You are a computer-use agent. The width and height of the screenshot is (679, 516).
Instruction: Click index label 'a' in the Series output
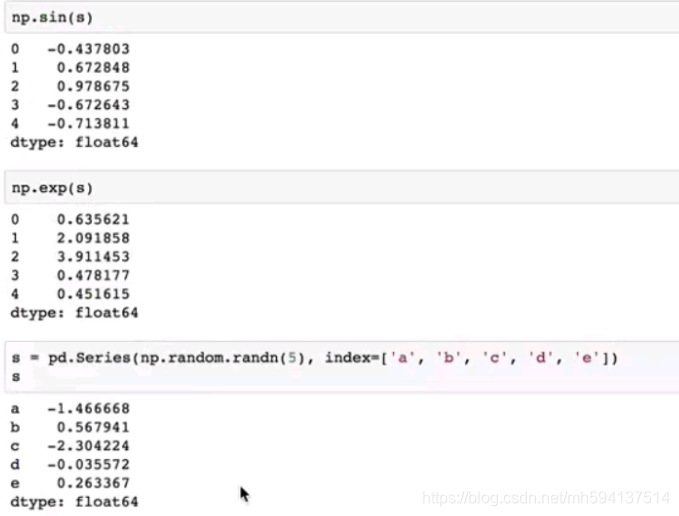[x=15, y=409]
